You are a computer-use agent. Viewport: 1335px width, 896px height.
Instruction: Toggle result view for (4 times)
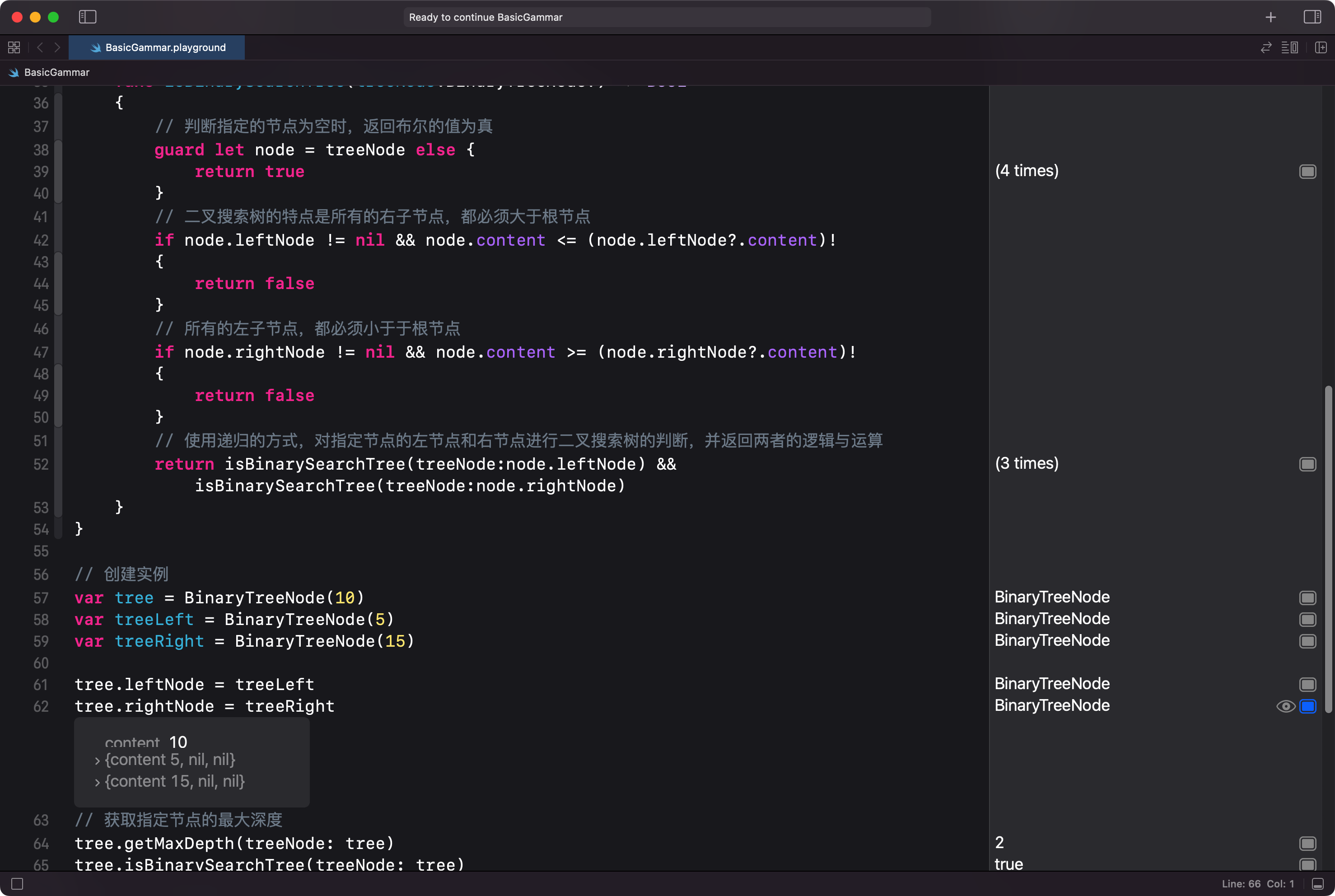(x=1307, y=172)
